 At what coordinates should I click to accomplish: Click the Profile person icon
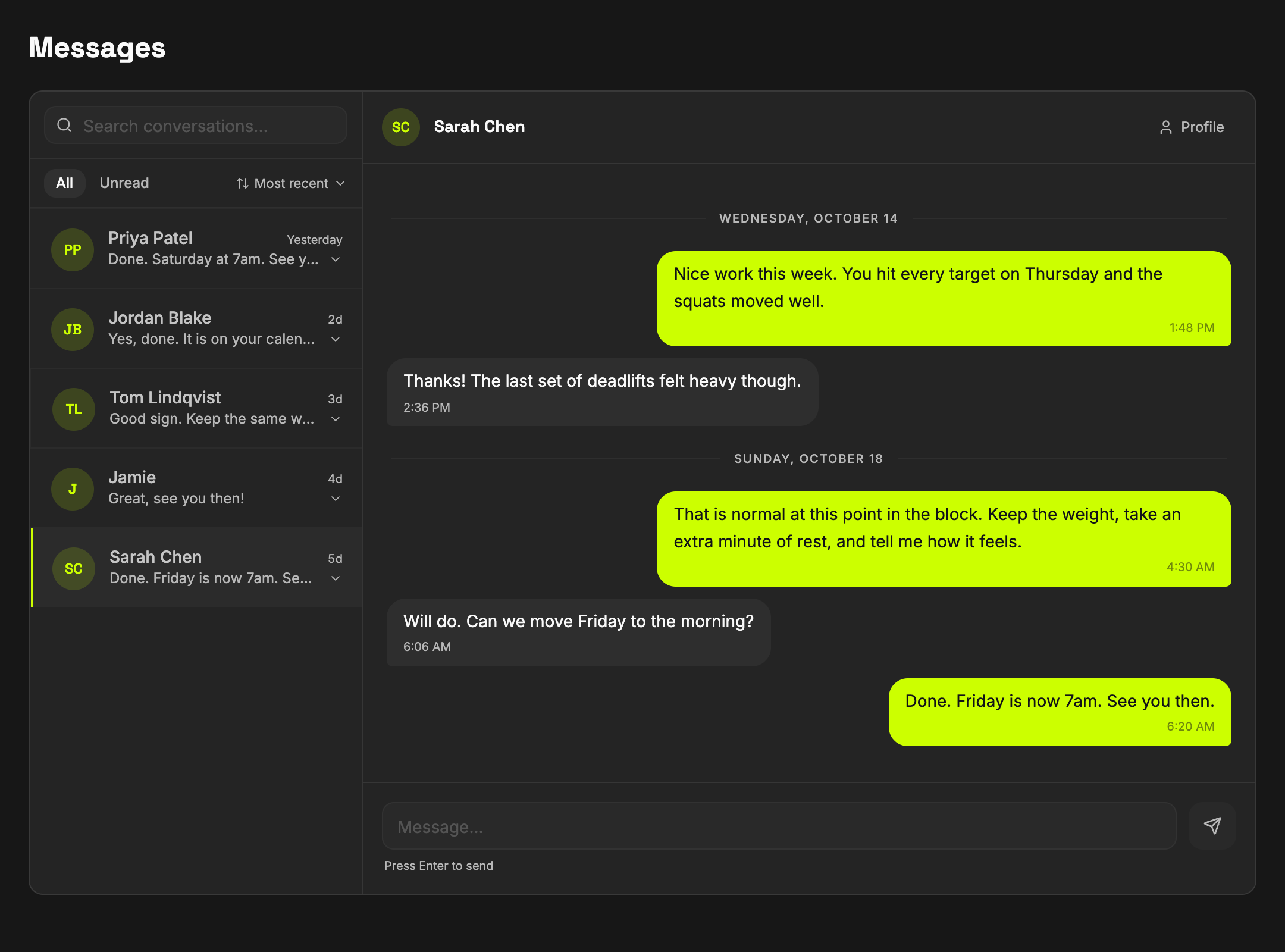[1166, 127]
